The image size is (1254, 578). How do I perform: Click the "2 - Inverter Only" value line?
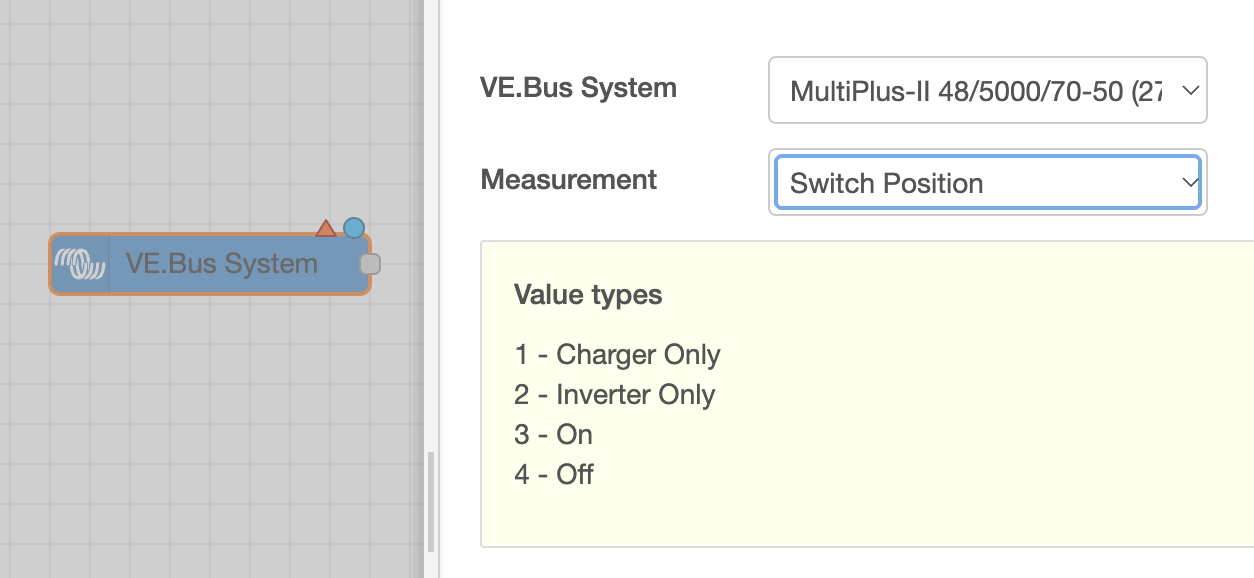point(615,395)
